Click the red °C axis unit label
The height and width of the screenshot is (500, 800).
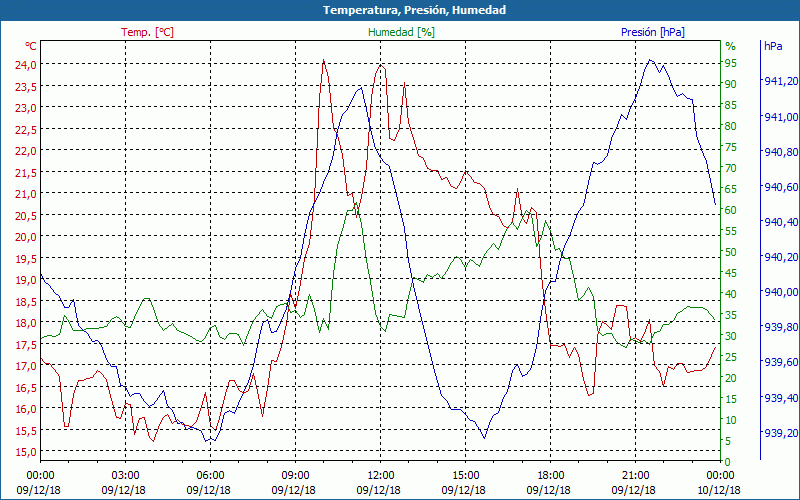pos(31,46)
